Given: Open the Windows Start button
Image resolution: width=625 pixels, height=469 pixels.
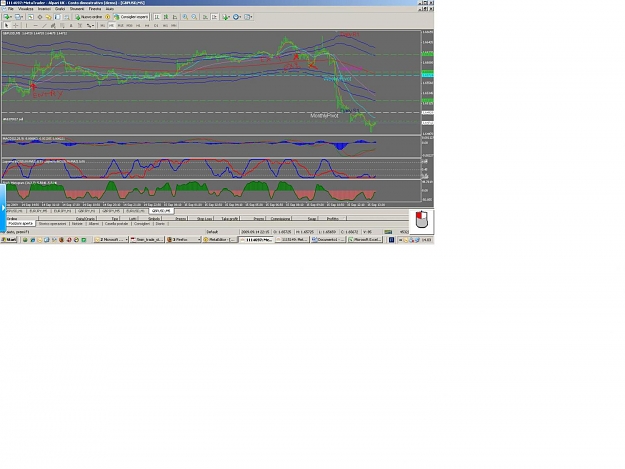Looking at the screenshot, I should [9, 239].
